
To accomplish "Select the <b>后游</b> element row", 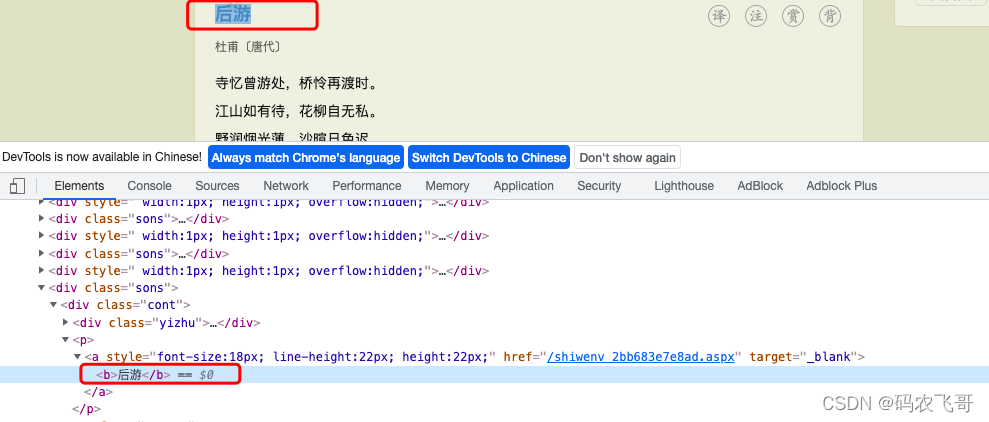I will tap(494, 374).
